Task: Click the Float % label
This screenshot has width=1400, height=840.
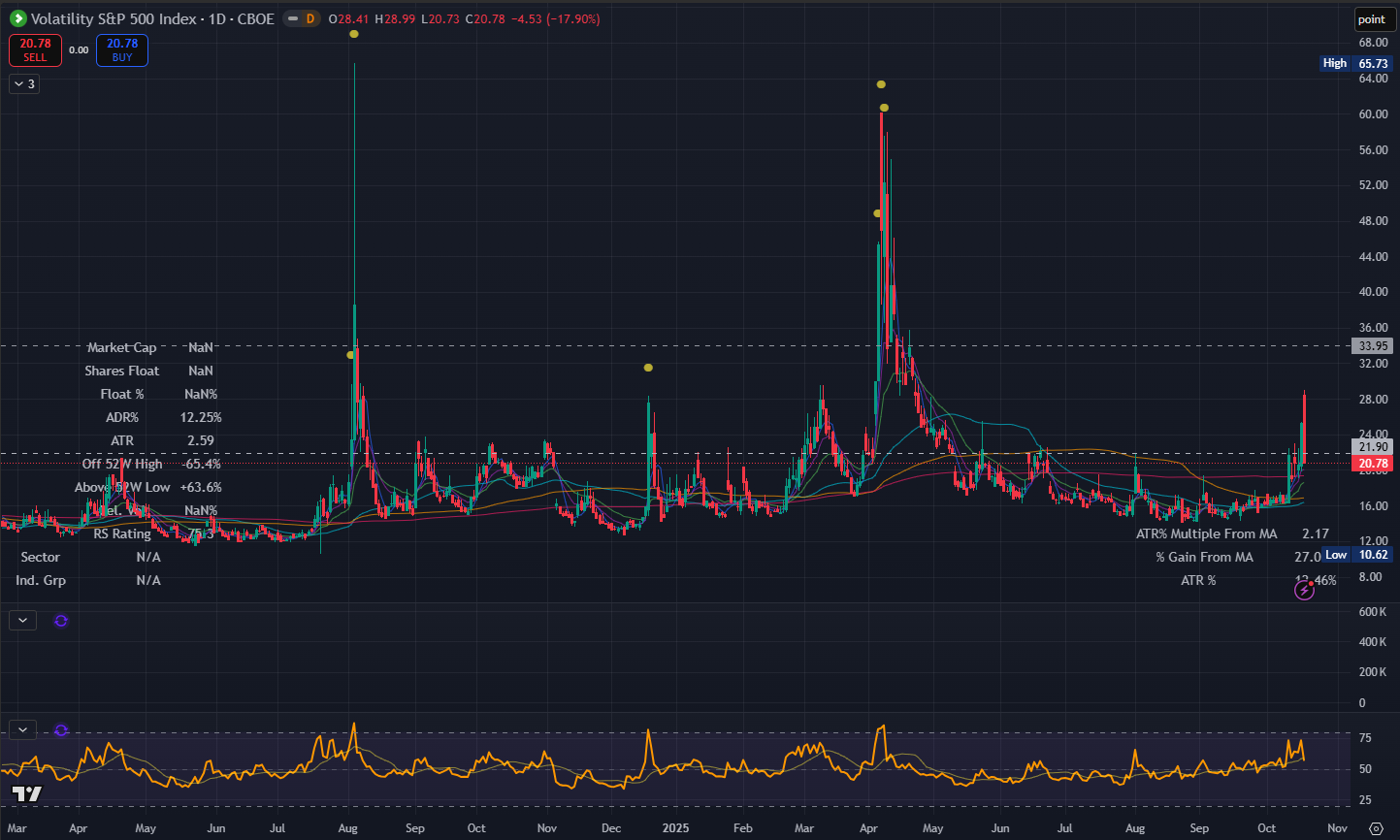Action: 122,394
